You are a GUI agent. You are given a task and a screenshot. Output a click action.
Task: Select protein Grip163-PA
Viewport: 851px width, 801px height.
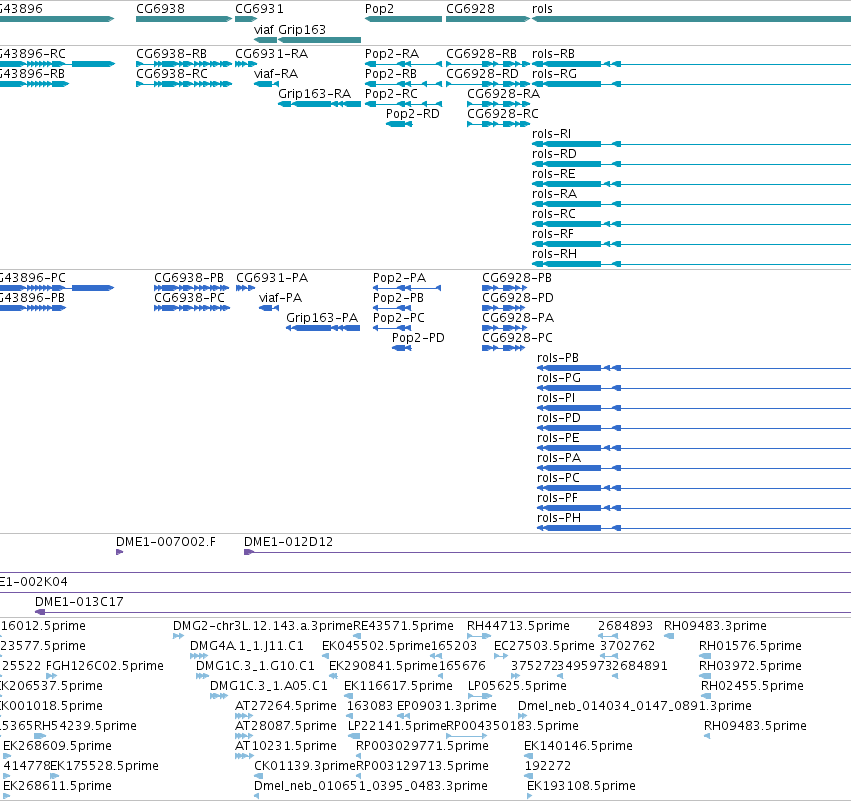tap(322, 318)
